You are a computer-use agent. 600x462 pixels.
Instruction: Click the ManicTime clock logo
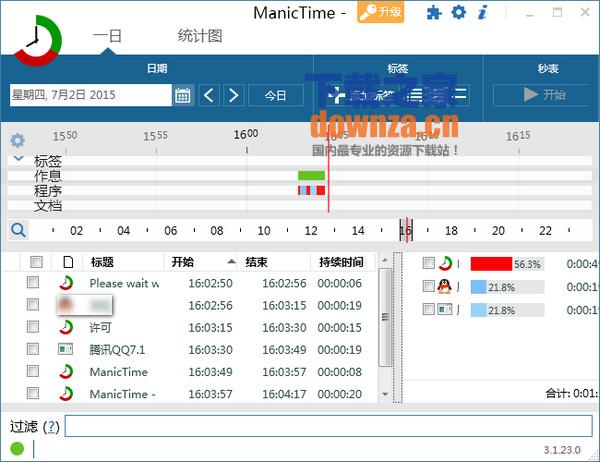coord(38,41)
